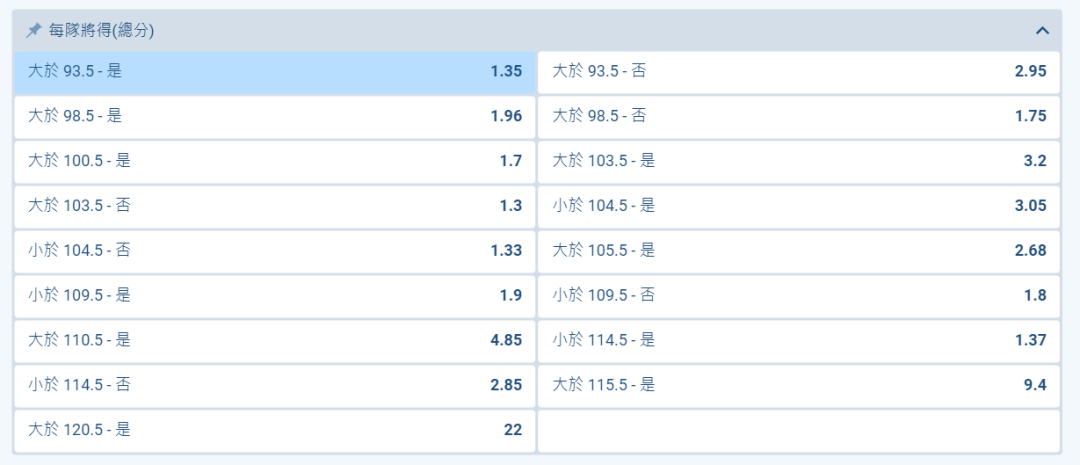Choose 大於 115.5 - 是 at 9.4
Image resolution: width=1080 pixels, height=465 pixels.
click(798, 385)
